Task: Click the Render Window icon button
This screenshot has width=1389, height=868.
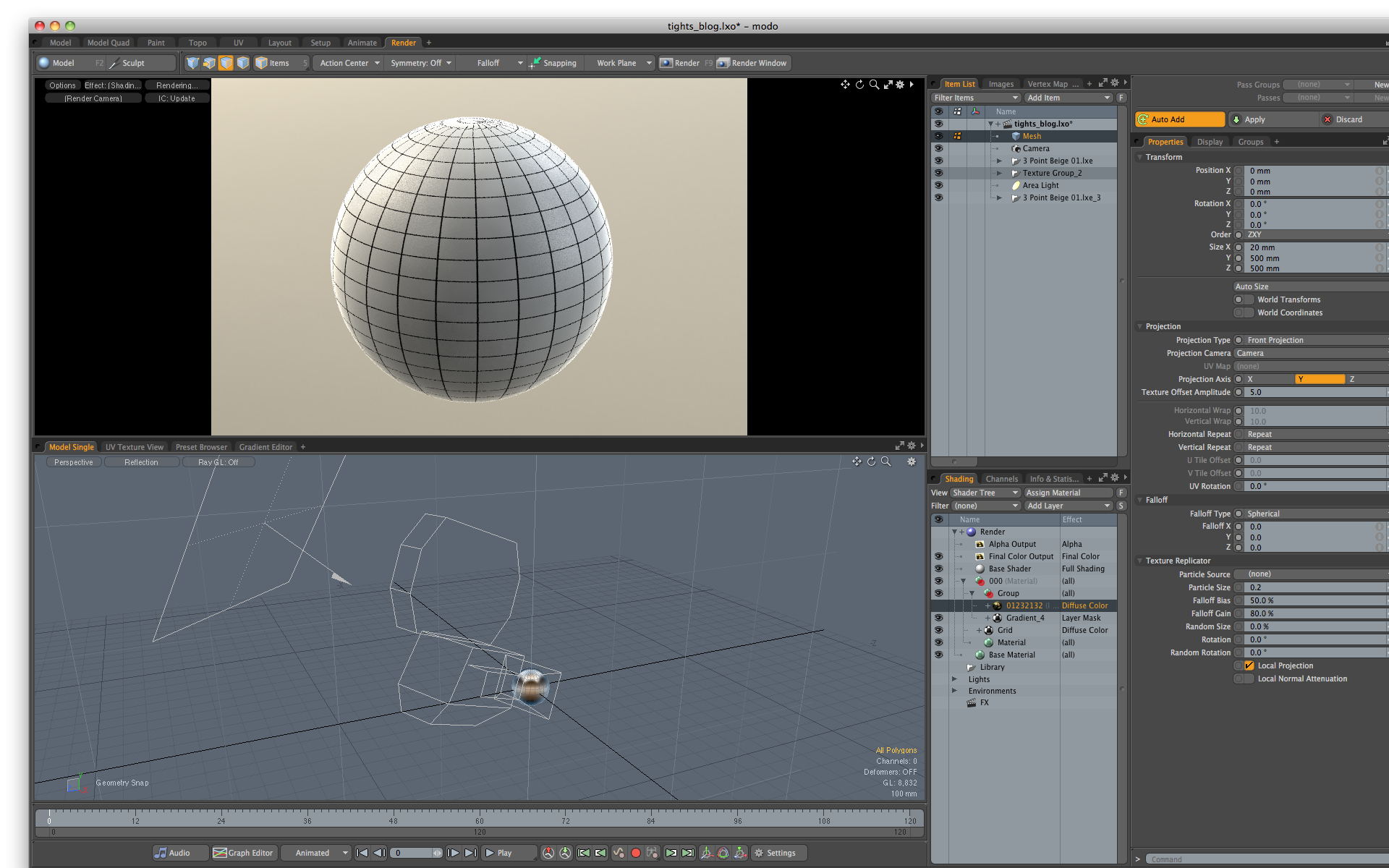Action: 723,63
